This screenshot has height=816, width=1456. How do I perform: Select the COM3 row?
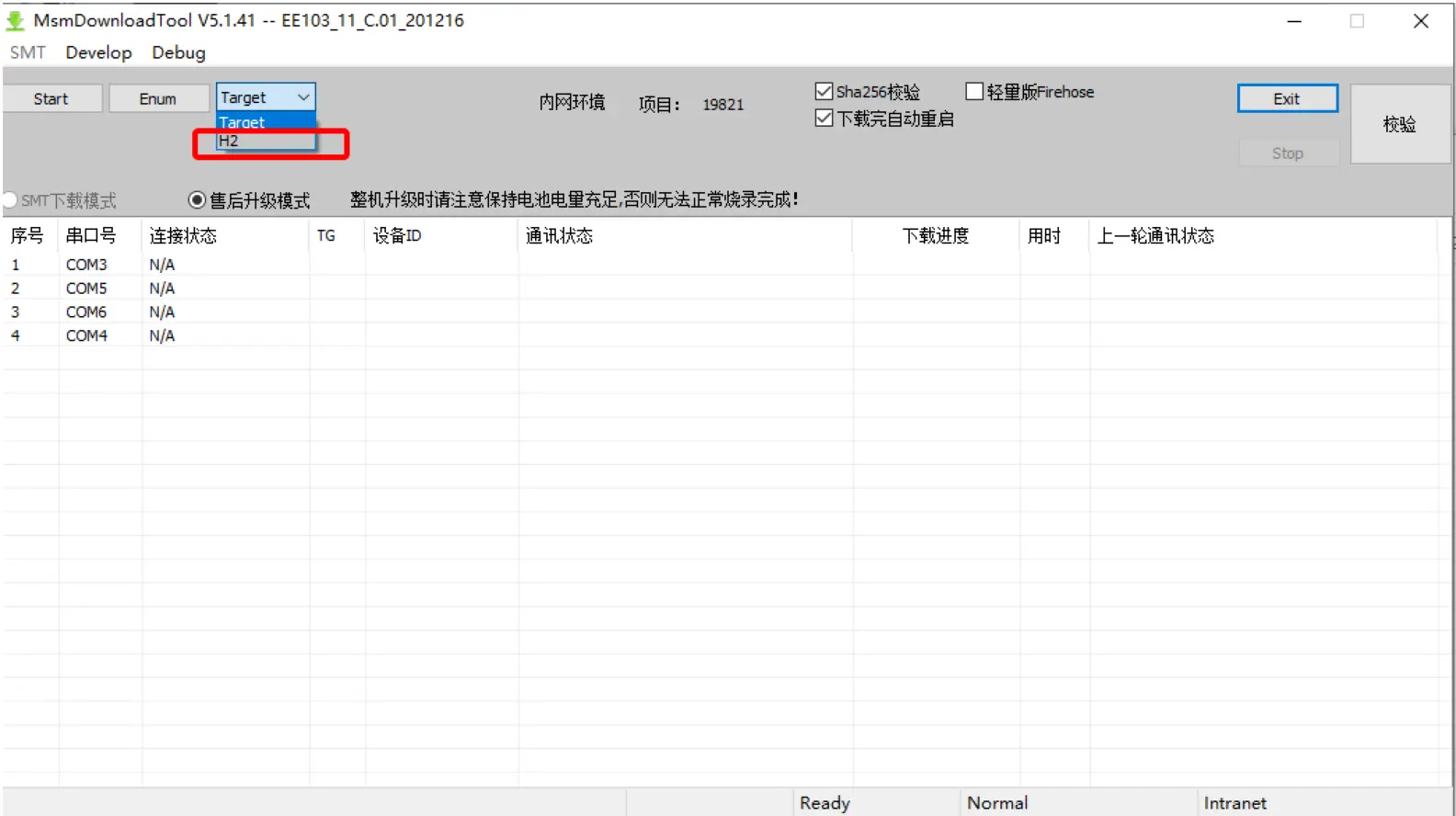pyautogui.click(x=720, y=264)
